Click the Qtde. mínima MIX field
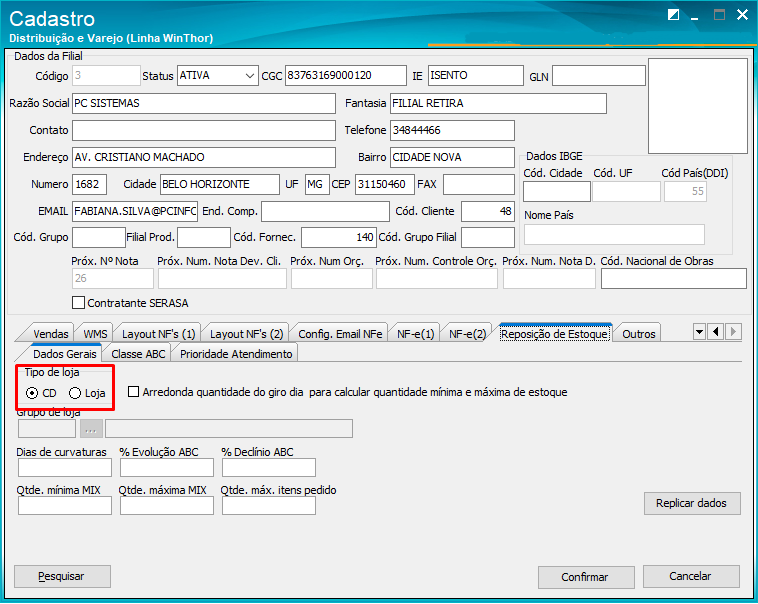Screen dimensions: 758x604 pos(65,506)
